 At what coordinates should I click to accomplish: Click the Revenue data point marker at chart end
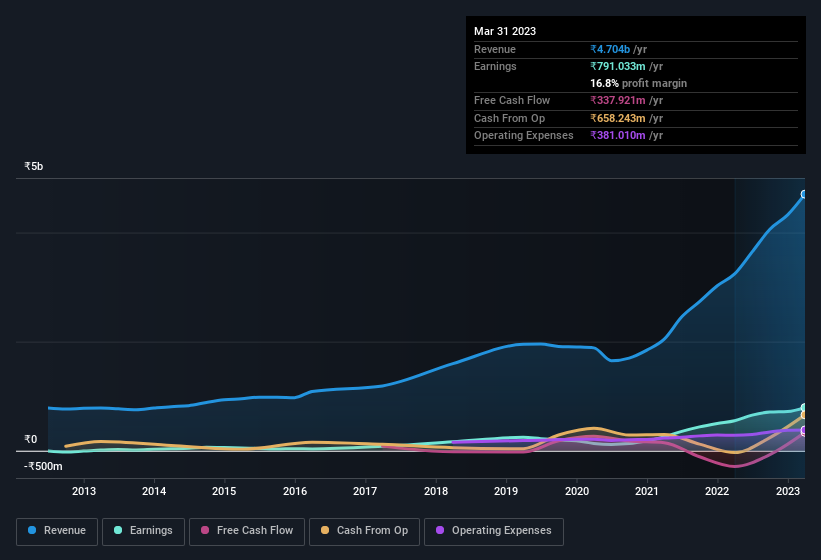[x=804, y=194]
